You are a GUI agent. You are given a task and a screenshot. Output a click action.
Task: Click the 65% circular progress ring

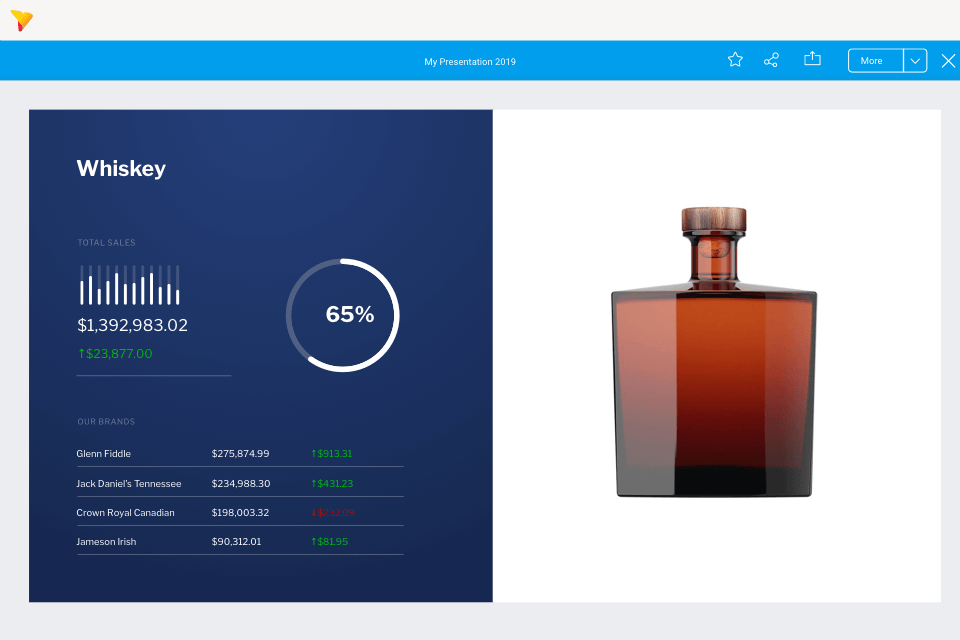(x=343, y=315)
